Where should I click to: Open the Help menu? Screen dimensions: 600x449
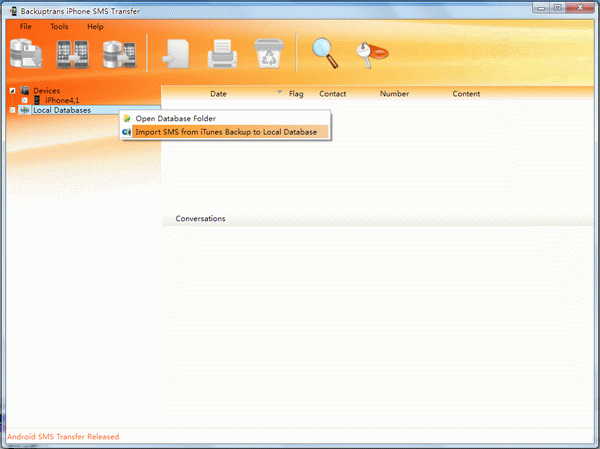[95, 26]
